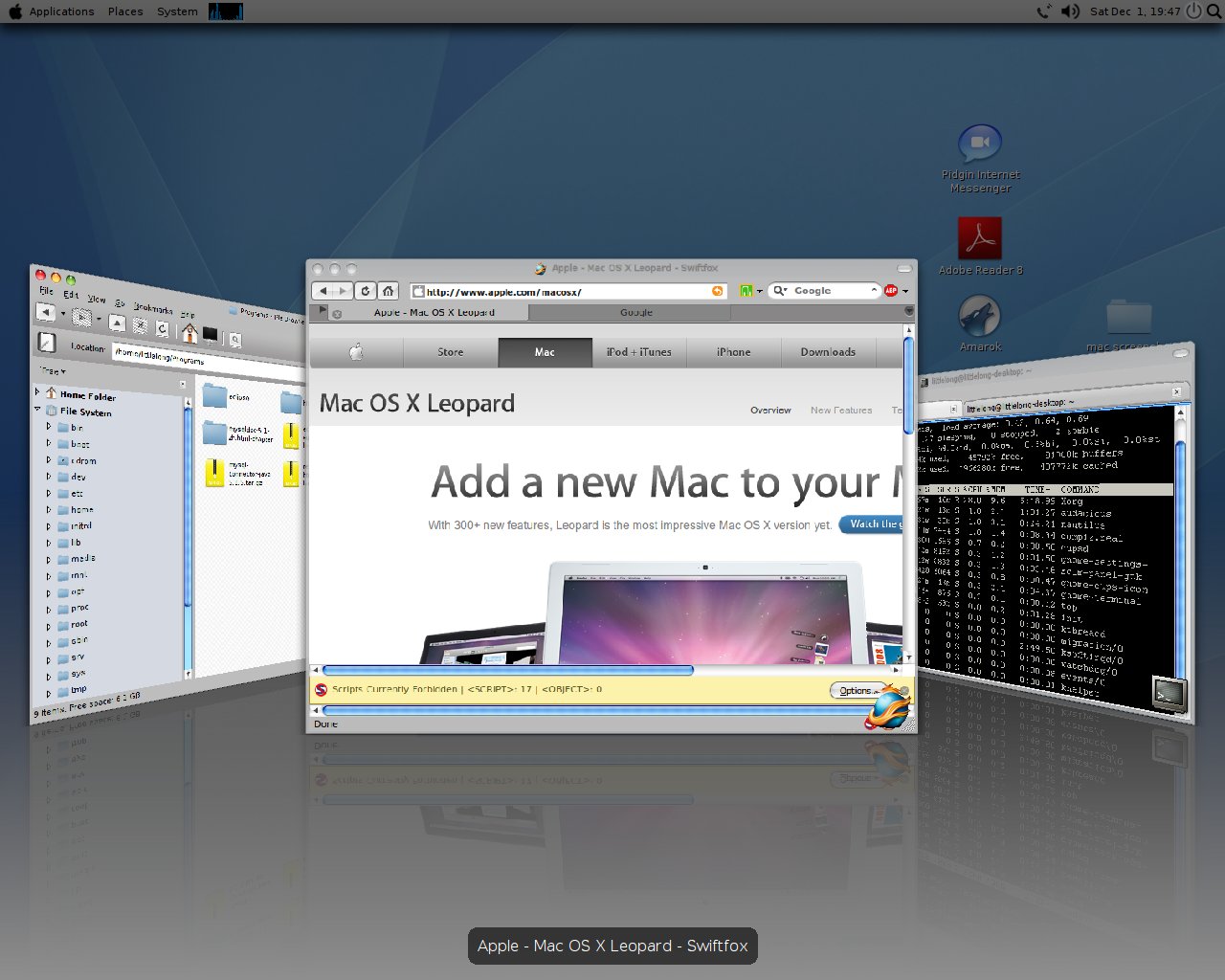Open Amarok desktop icon
The width and height of the screenshot is (1225, 980).
click(x=980, y=316)
